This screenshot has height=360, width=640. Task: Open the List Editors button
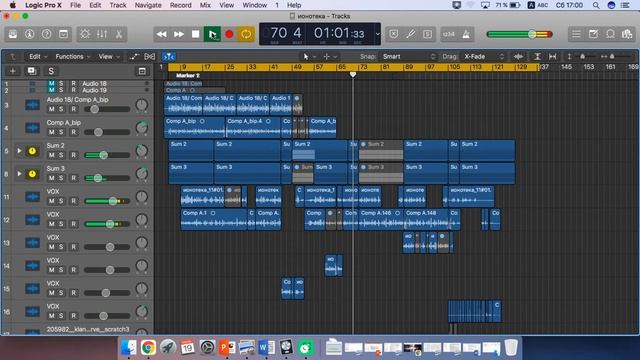(576, 34)
